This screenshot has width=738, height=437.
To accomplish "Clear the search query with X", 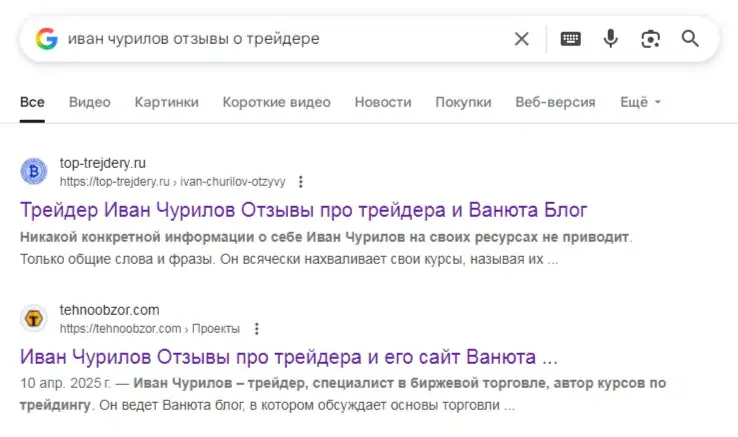I will tap(521, 39).
